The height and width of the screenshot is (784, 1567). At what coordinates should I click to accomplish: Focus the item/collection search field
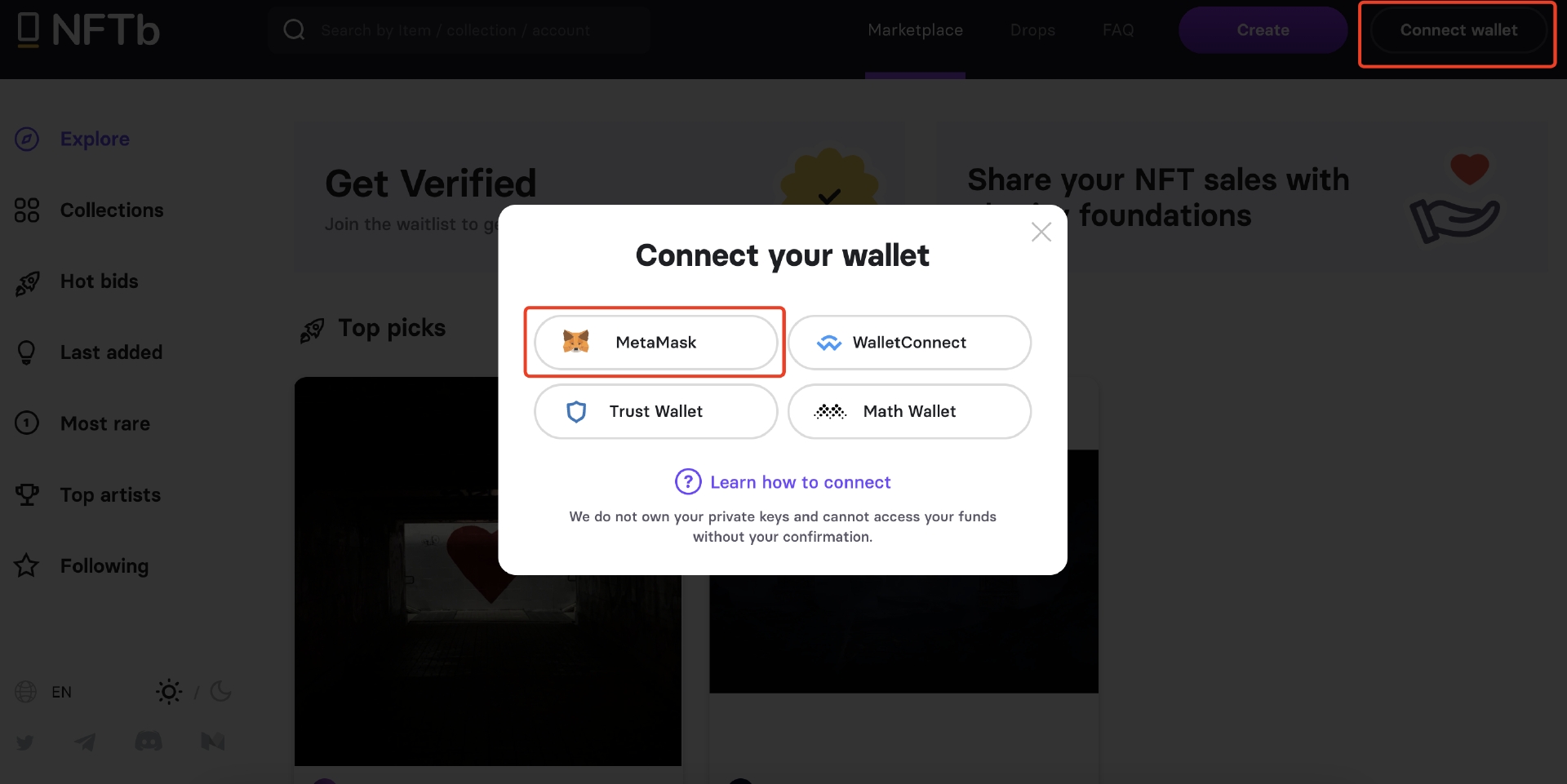[459, 30]
